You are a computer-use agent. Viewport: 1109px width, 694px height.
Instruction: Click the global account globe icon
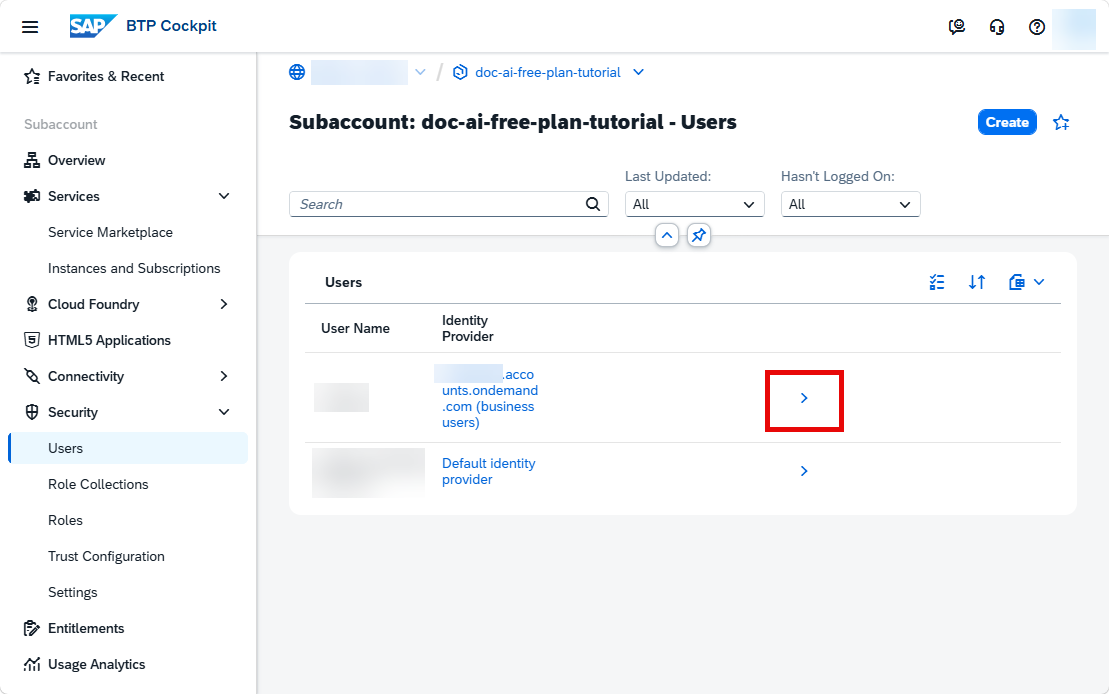click(297, 72)
